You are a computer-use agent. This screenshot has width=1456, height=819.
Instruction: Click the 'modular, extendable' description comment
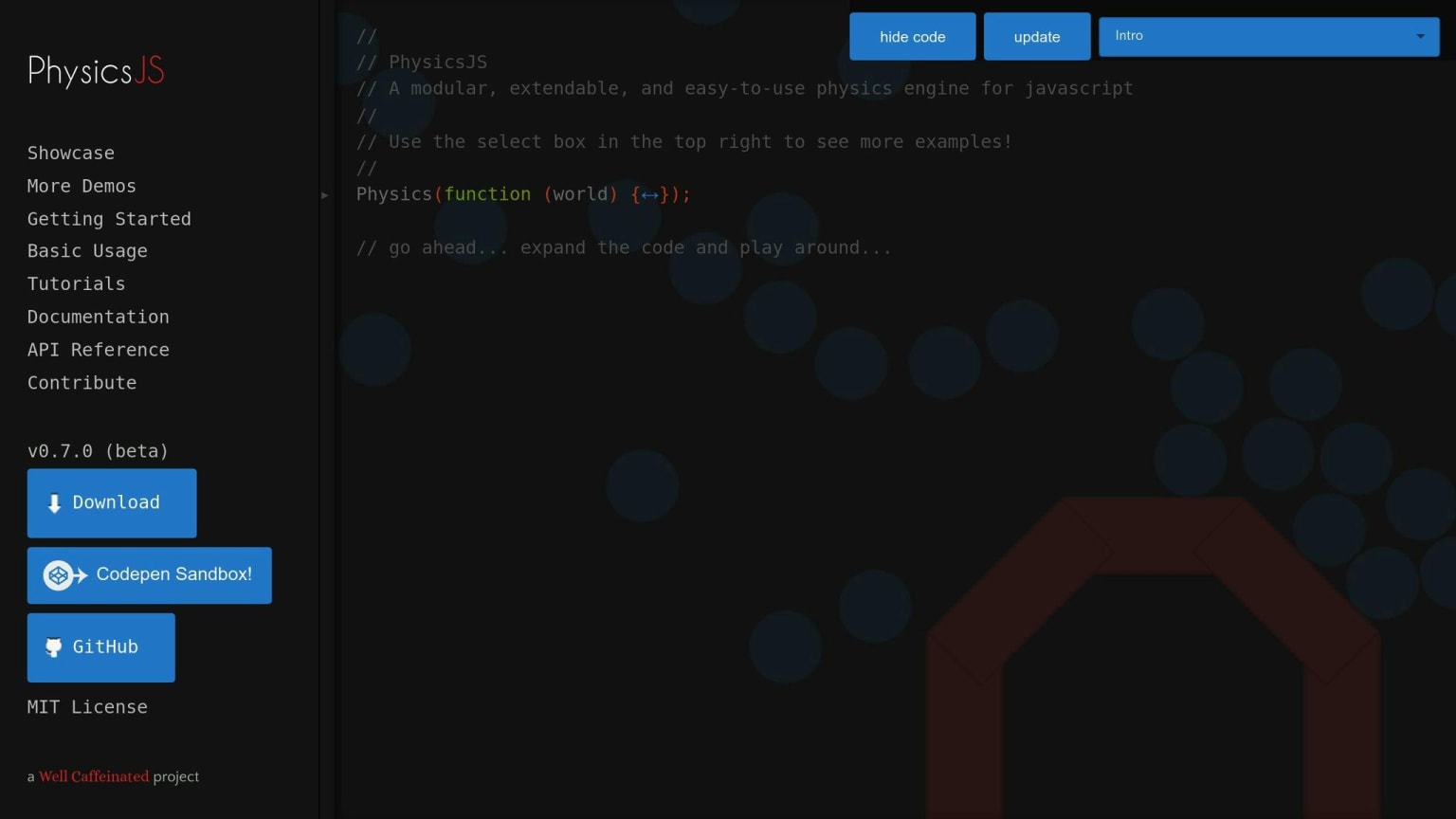(745, 89)
